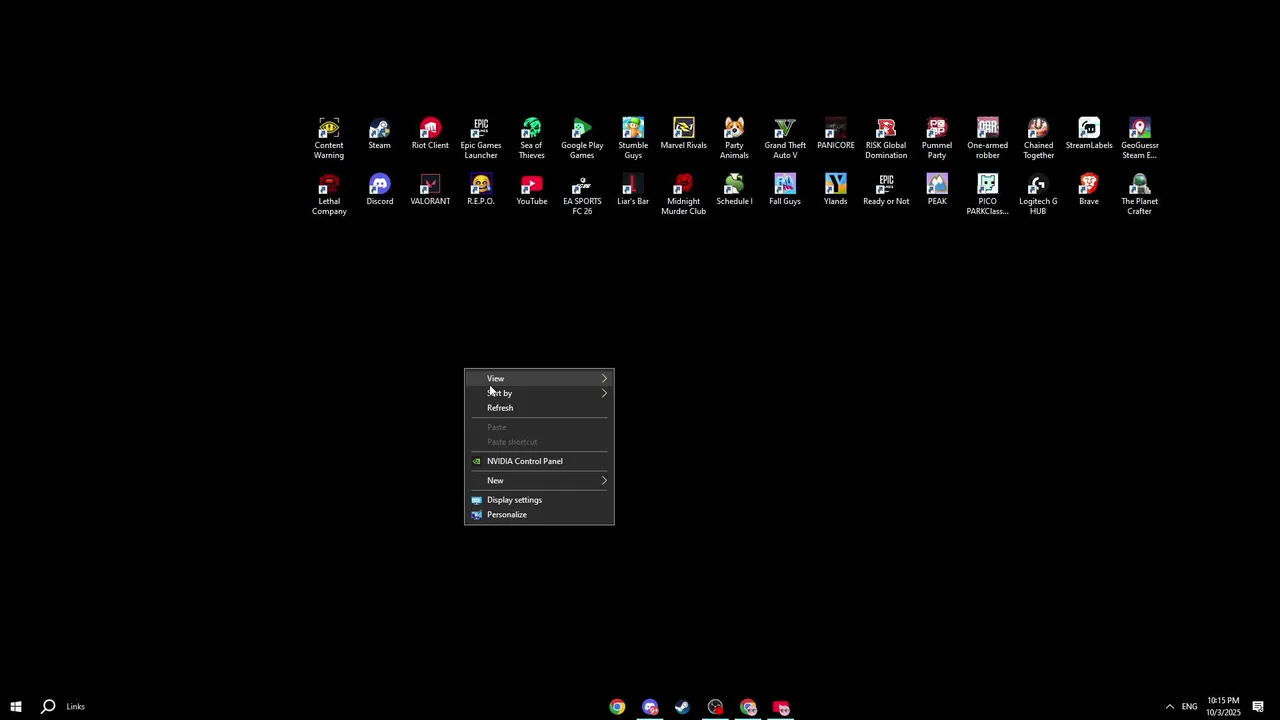Select the Midnight Murder Club icon
The image size is (1280, 720).
(683, 195)
